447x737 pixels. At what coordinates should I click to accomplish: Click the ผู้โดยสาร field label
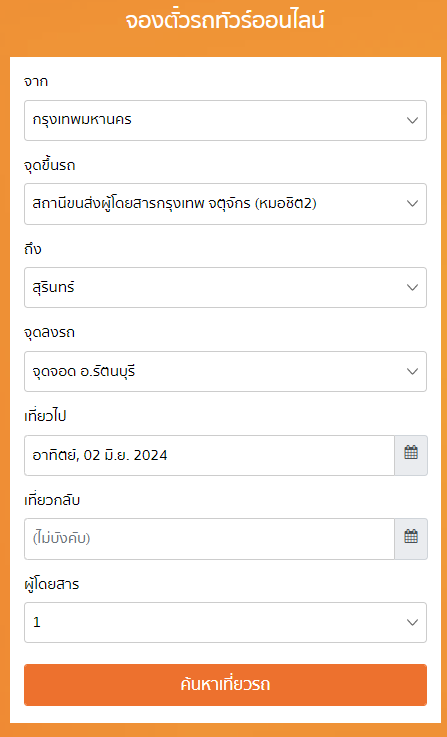pos(52,585)
